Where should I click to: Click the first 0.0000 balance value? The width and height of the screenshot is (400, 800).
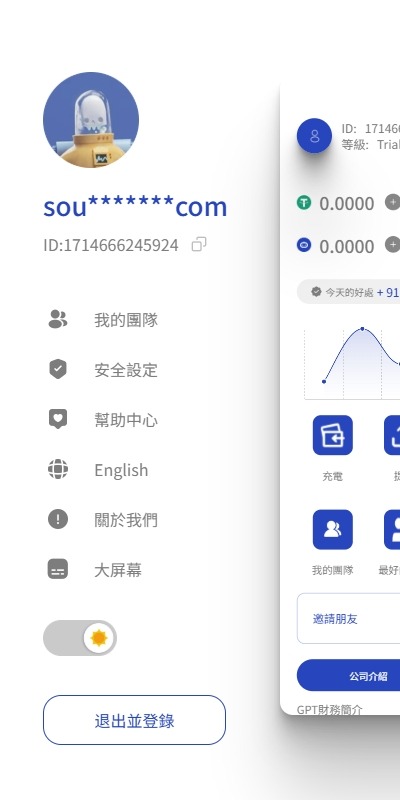(347, 204)
